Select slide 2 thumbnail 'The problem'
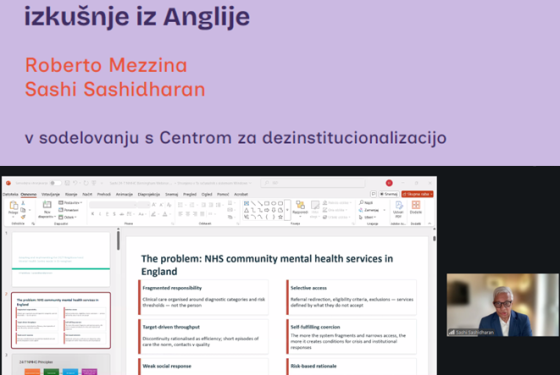Screen dimensions: 560x375 (61, 320)
